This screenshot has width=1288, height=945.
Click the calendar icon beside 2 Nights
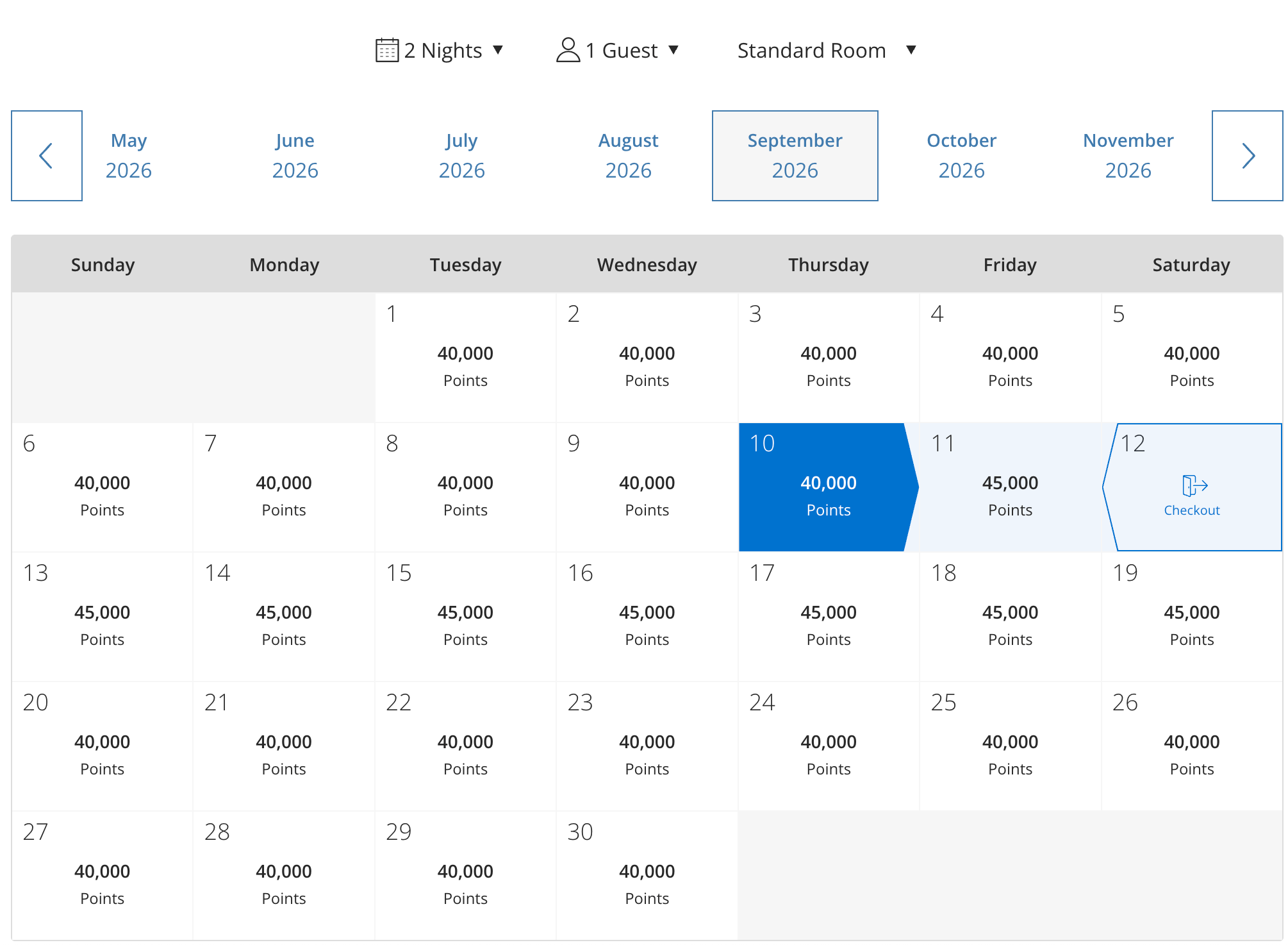(387, 50)
